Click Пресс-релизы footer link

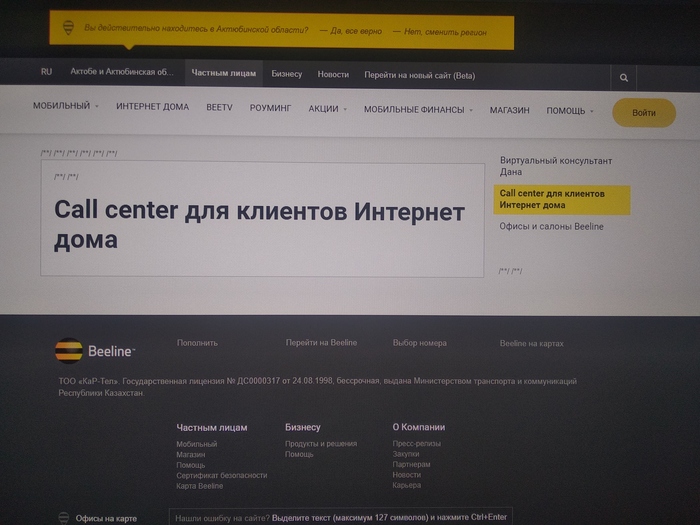click(417, 443)
